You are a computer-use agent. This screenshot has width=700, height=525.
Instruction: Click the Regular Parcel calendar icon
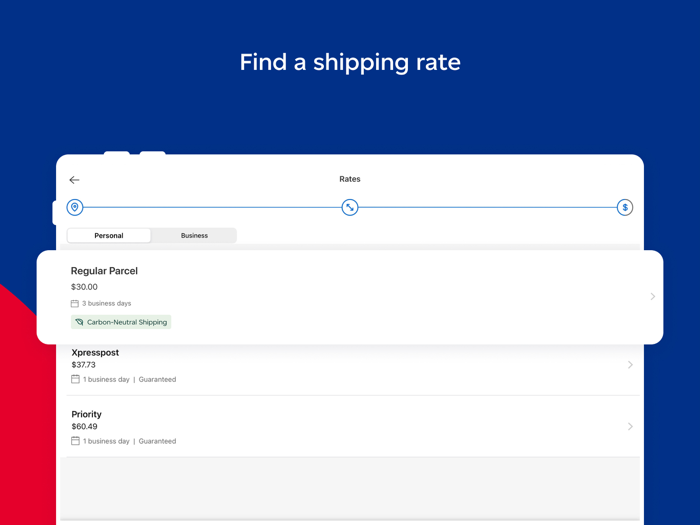click(75, 303)
